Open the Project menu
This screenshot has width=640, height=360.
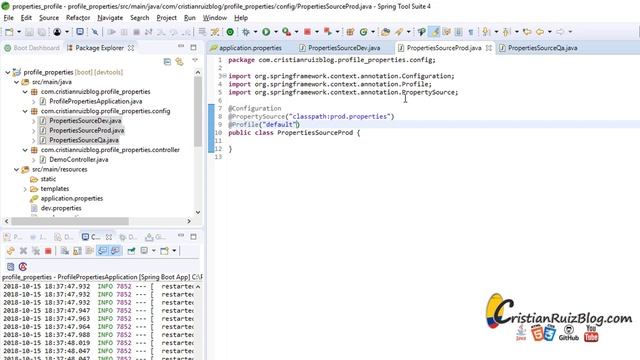pyautogui.click(x=166, y=18)
